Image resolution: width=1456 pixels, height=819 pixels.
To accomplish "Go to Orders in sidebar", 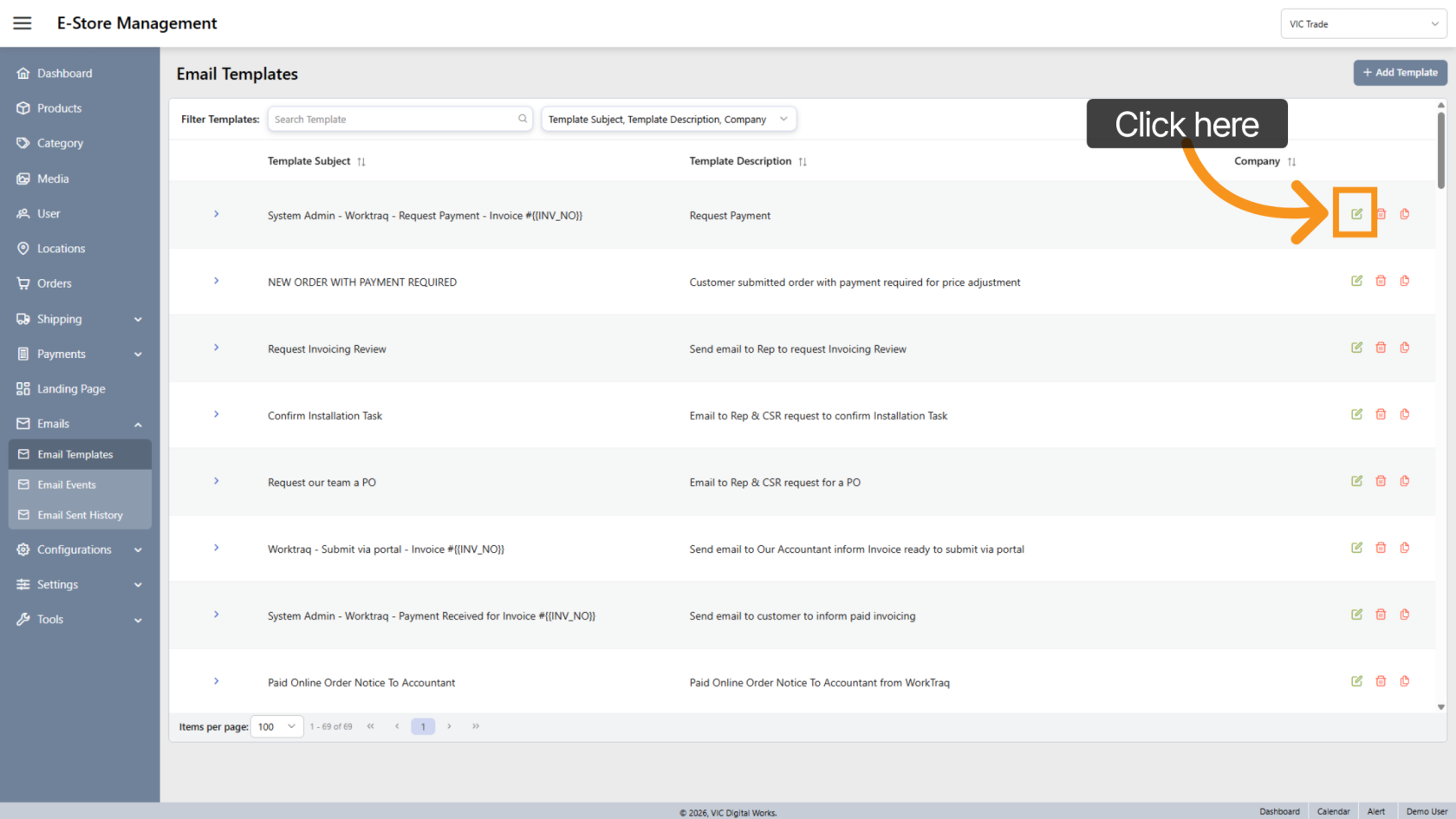I will [x=54, y=283].
